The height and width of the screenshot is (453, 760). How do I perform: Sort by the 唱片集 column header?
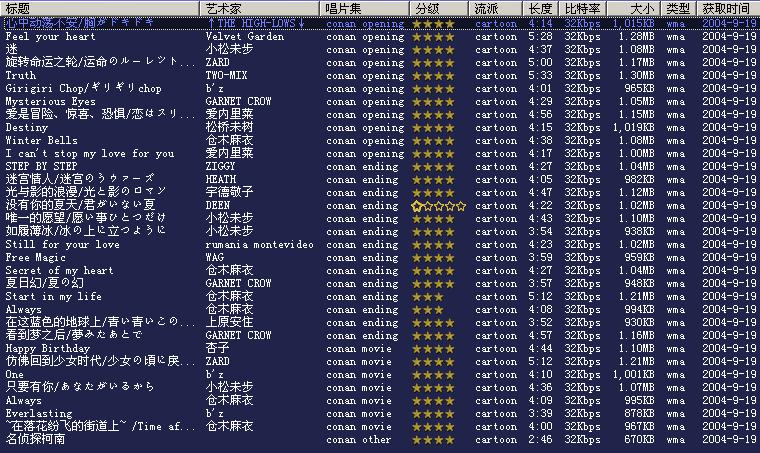point(364,8)
